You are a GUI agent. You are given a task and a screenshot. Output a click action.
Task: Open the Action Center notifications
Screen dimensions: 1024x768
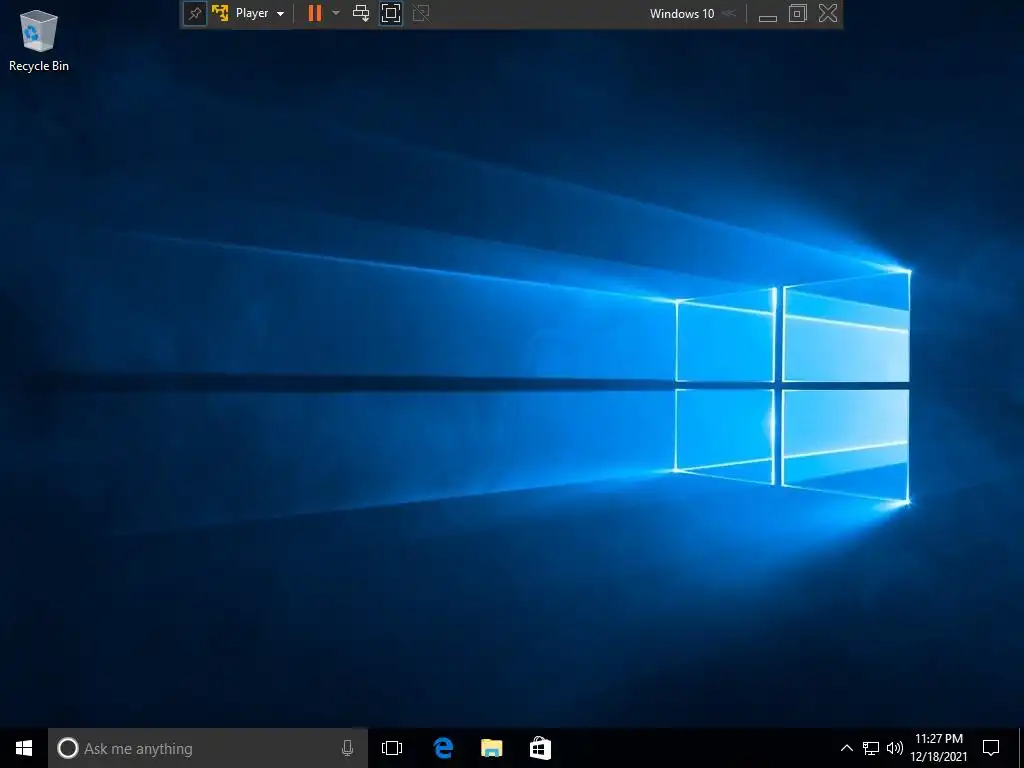991,748
